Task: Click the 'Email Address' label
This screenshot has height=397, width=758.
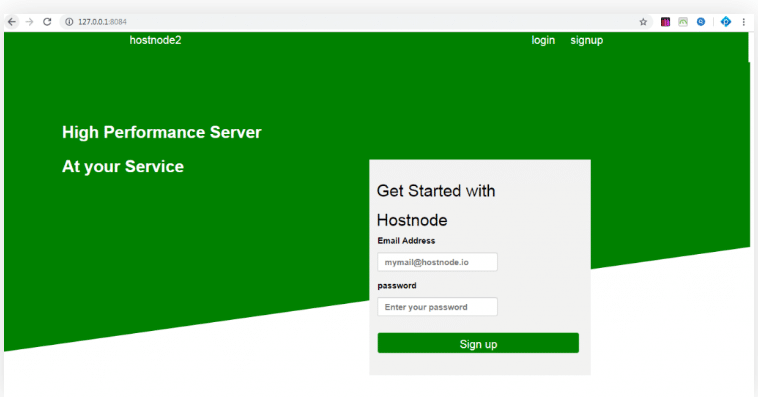Action: click(x=406, y=241)
